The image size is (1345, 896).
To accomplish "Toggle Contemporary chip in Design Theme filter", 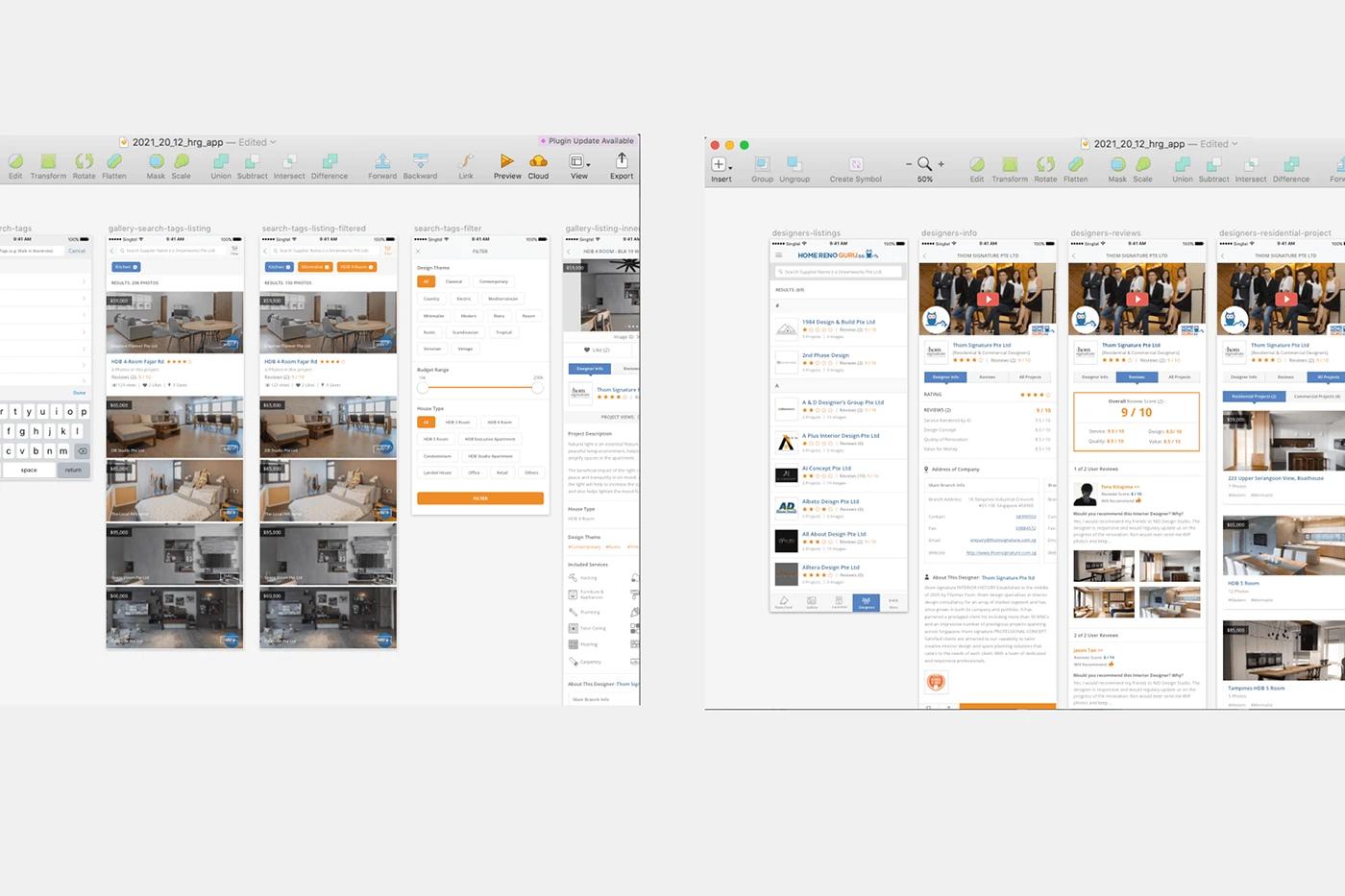I will coord(494,281).
